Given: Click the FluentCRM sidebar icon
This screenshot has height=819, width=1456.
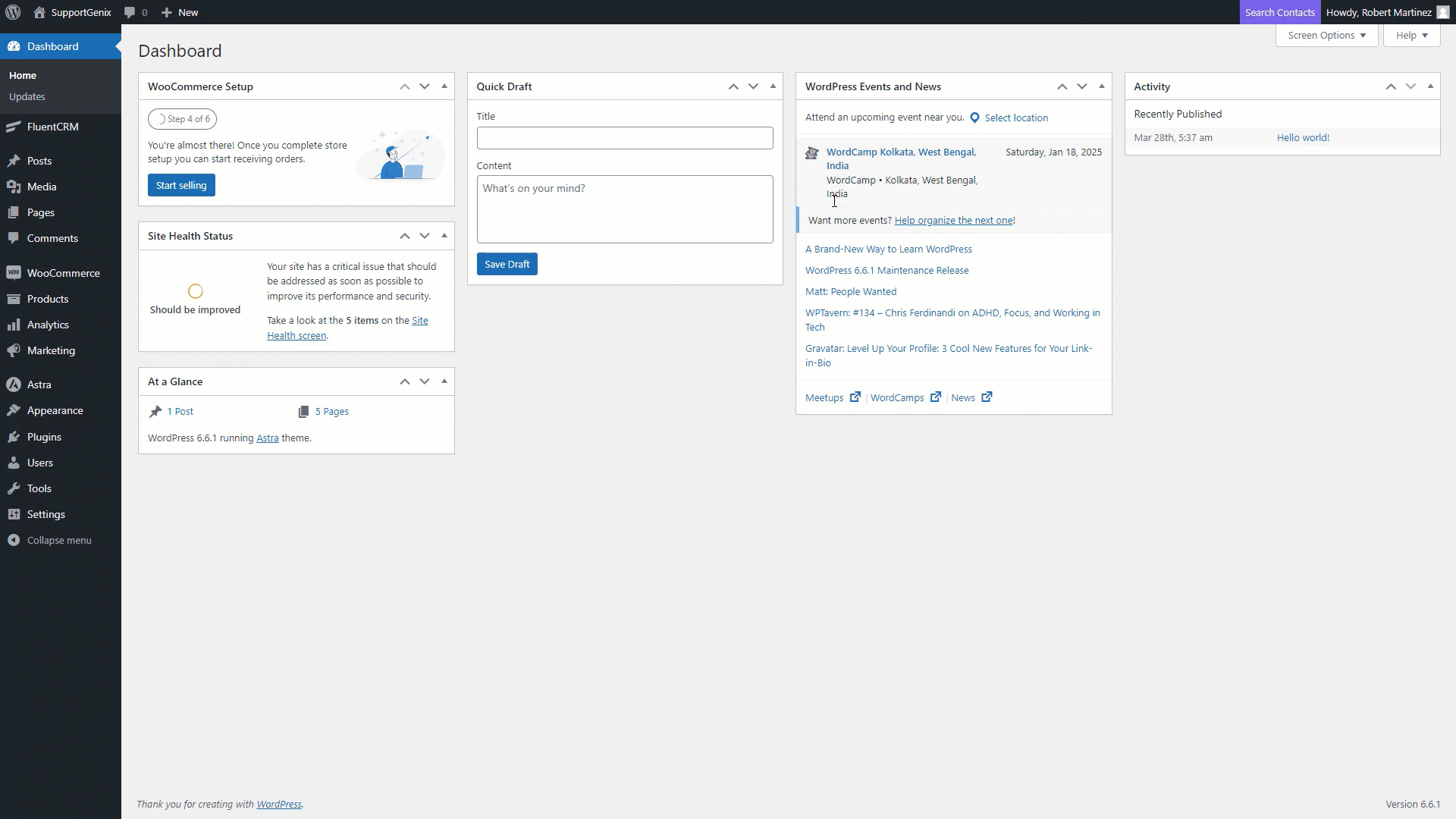Looking at the screenshot, I should coord(14,127).
